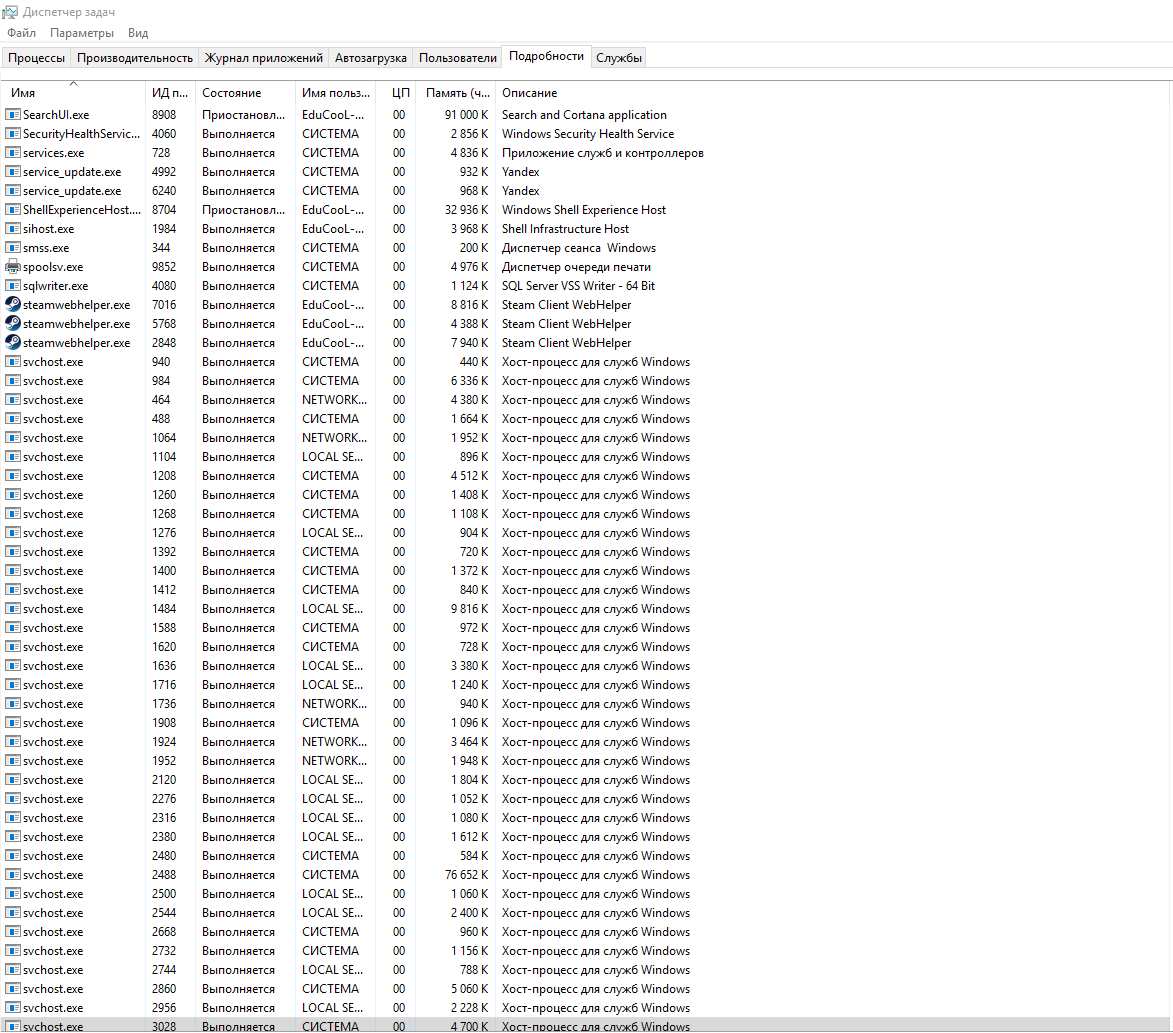Click memory value 91 000 K
Screen dimensions: 1173x1033
(466, 114)
